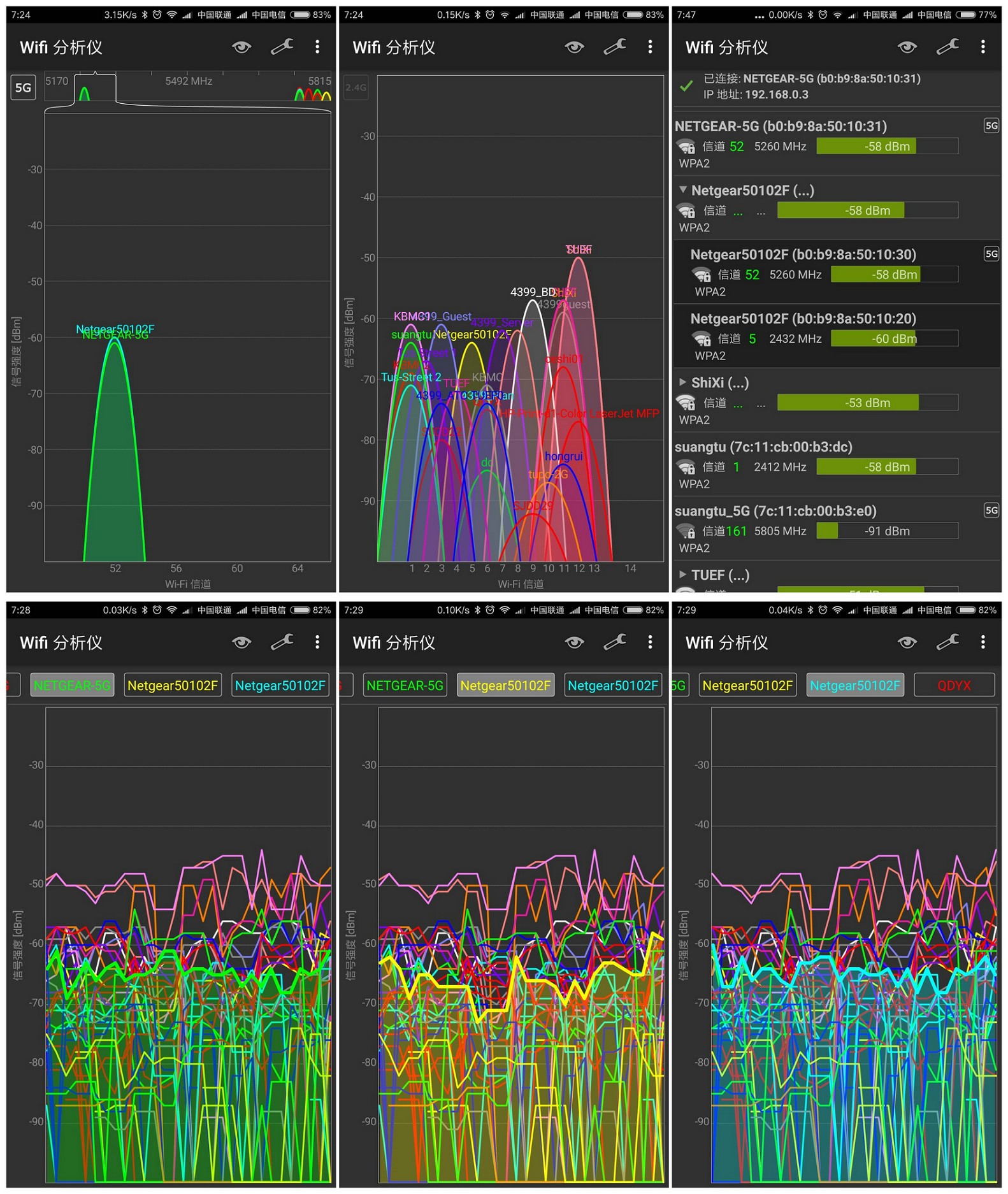Toggle selected green NETGEAR-5G chip on 7:28 screen
The image size is (1008, 1194).
72,686
